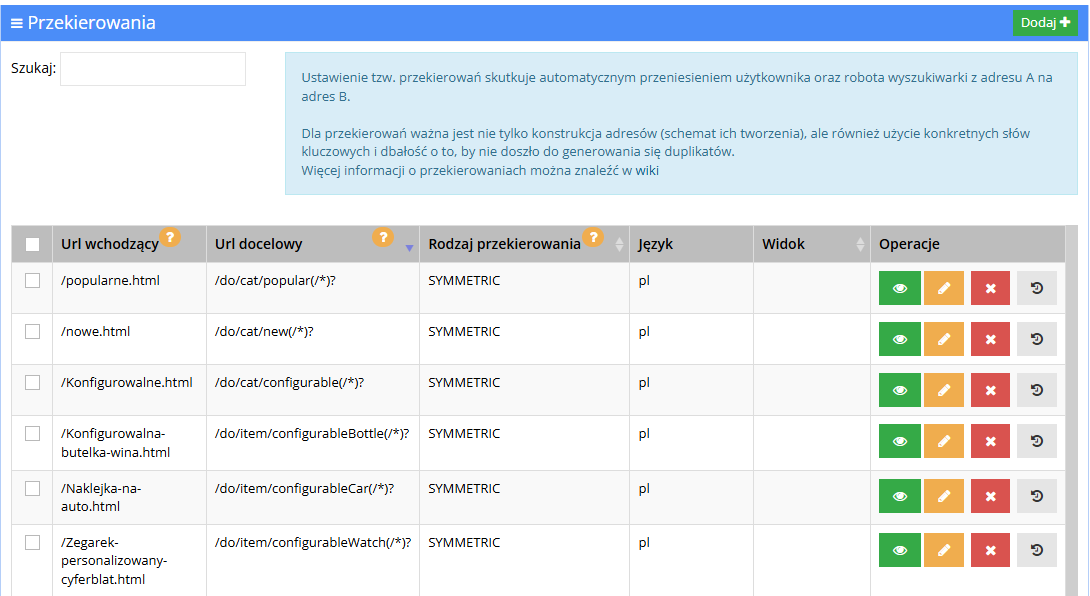Tick the /Zegarek-personalizowany-cyferblat.html row checkbox
This screenshot has height=596, width=1090.
click(33, 542)
